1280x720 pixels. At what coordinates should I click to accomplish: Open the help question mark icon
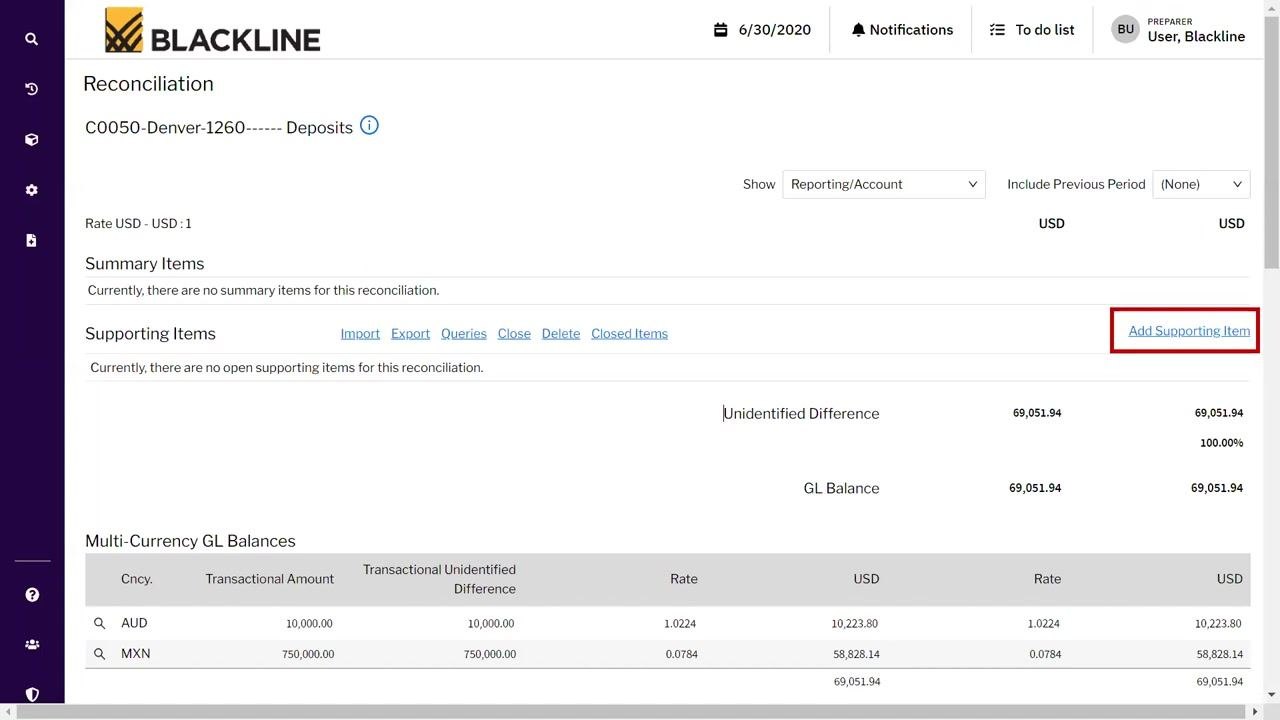click(32, 595)
